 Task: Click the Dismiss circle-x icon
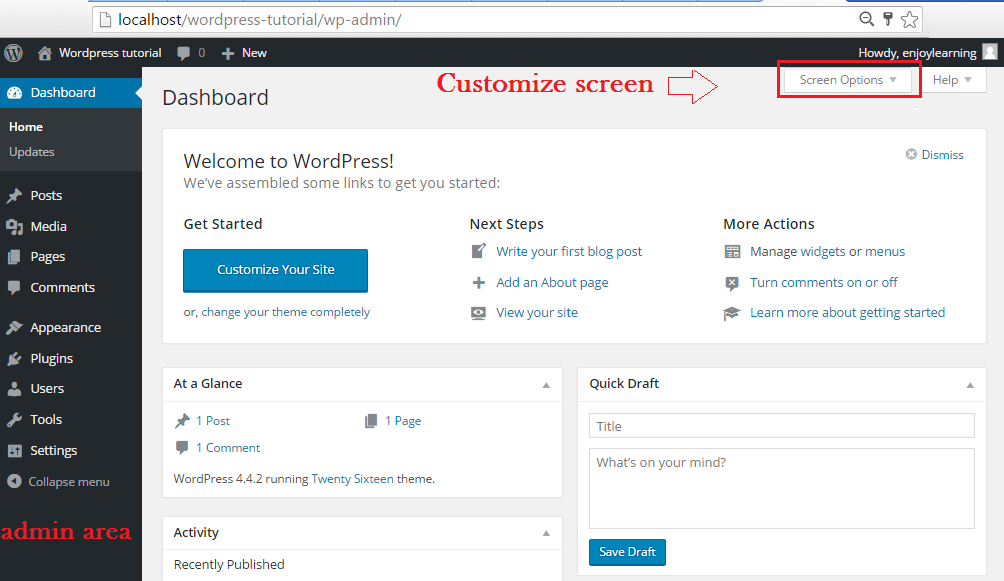(911, 154)
